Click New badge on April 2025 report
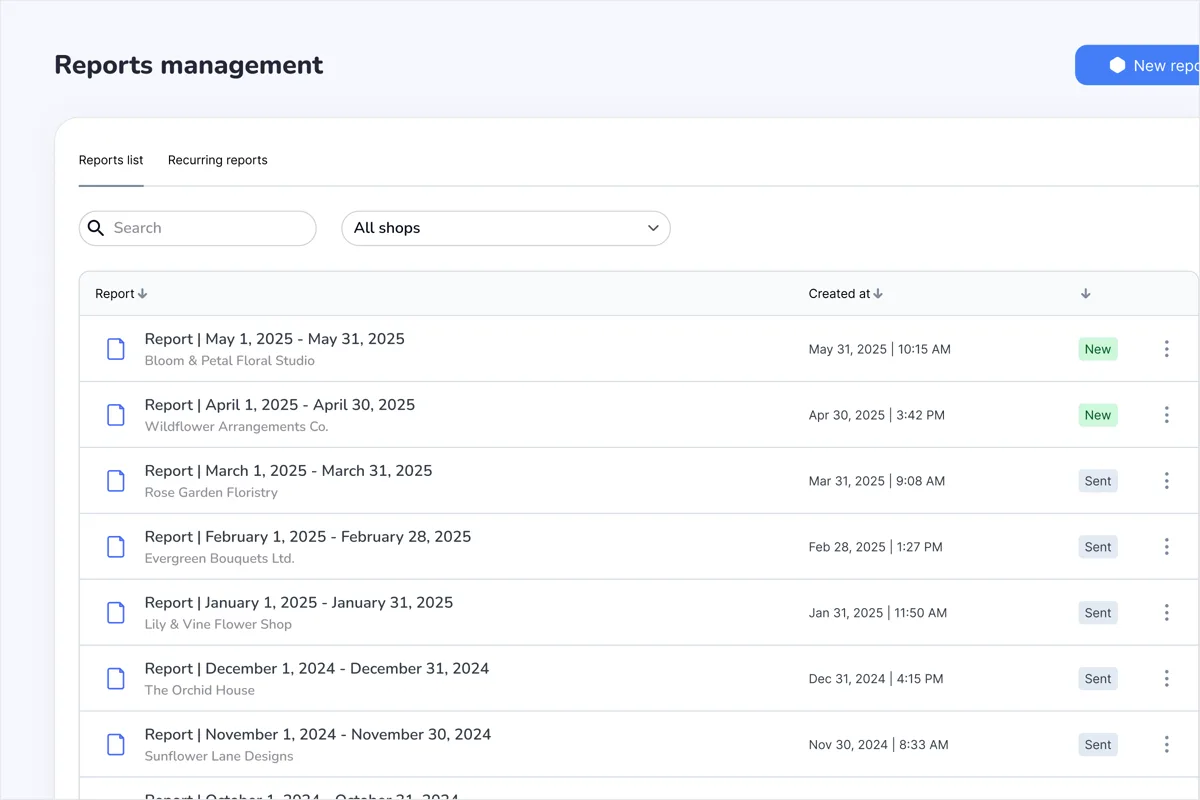The image size is (1200, 800). 1098,415
